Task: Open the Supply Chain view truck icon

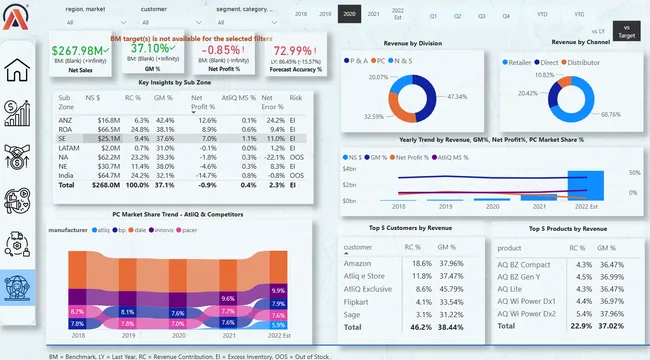Action: [x=17, y=244]
